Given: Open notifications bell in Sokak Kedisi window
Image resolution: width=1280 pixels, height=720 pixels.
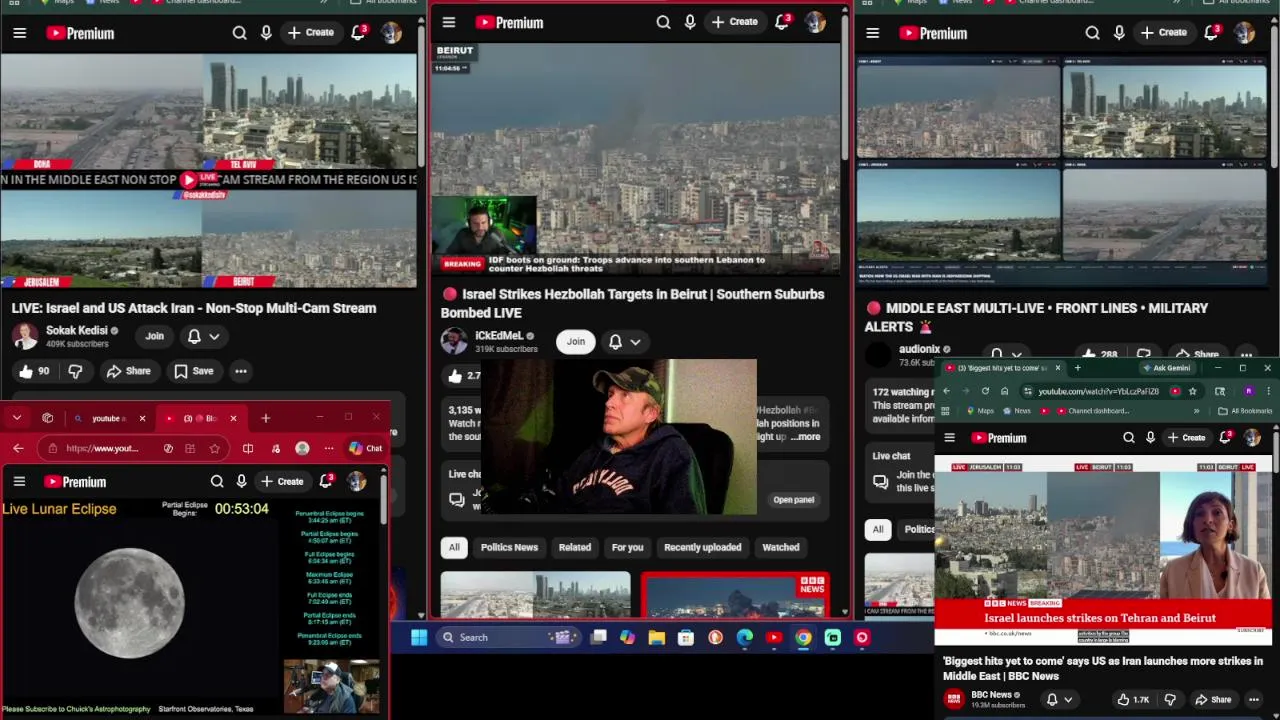Looking at the screenshot, I should [358, 33].
